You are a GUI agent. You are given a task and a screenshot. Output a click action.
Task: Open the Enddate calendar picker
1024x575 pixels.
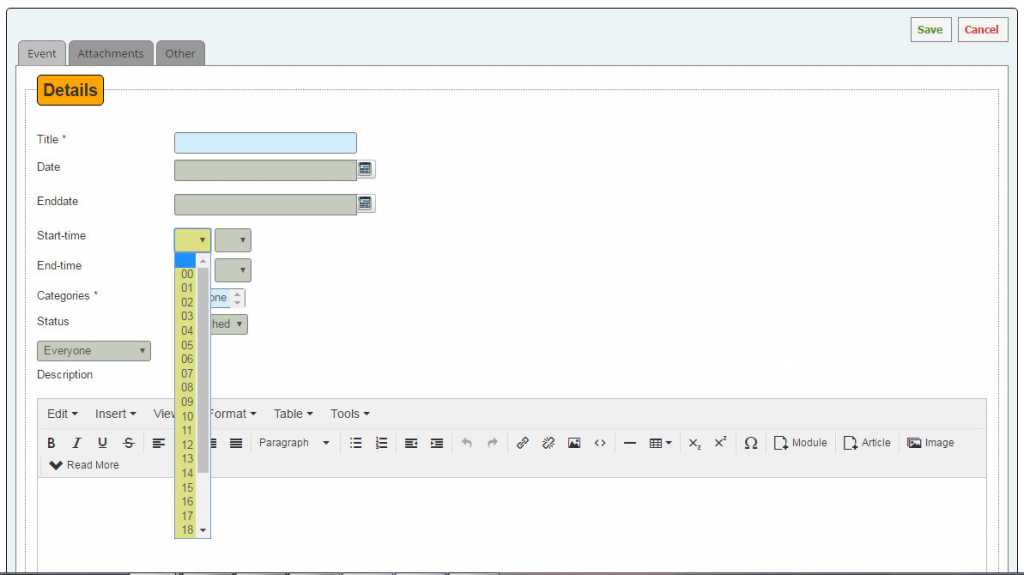(365, 203)
